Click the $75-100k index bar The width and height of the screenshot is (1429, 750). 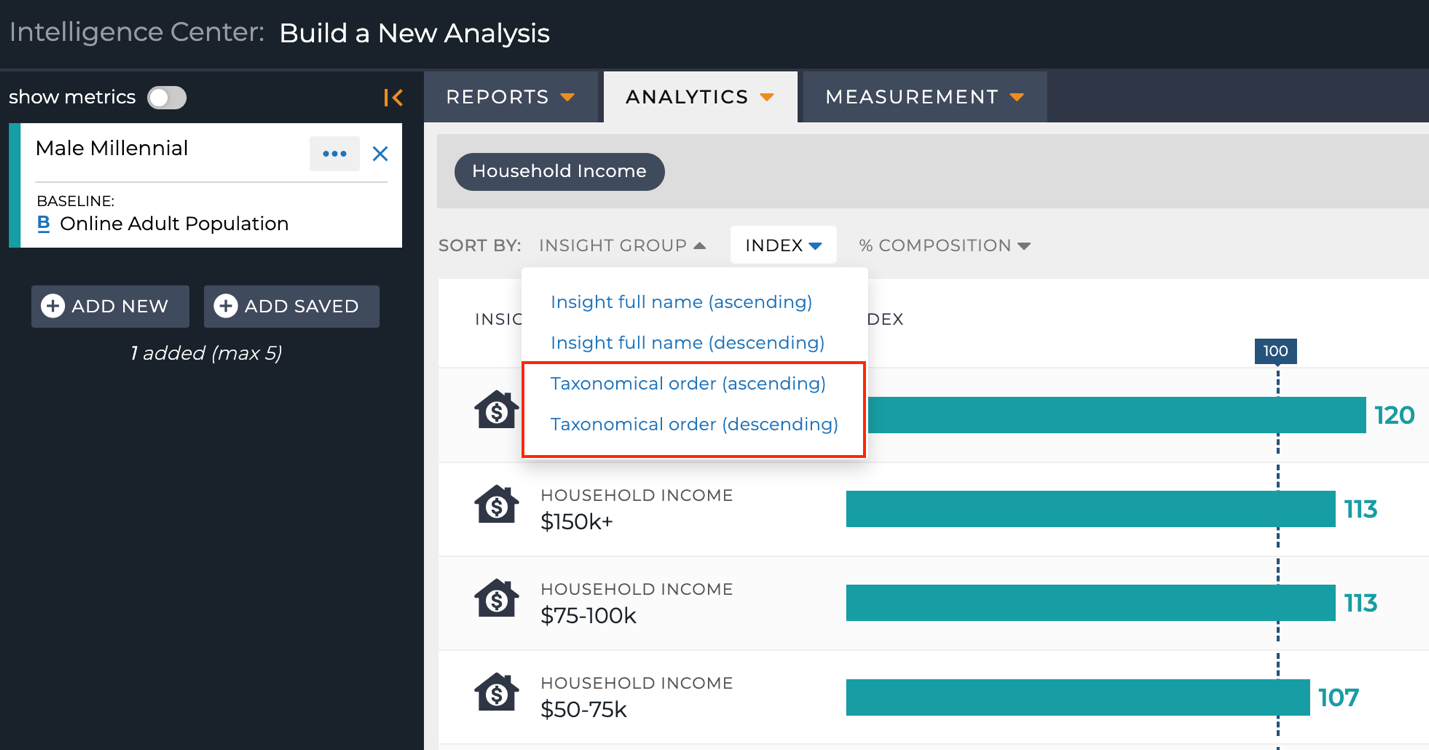(1090, 603)
